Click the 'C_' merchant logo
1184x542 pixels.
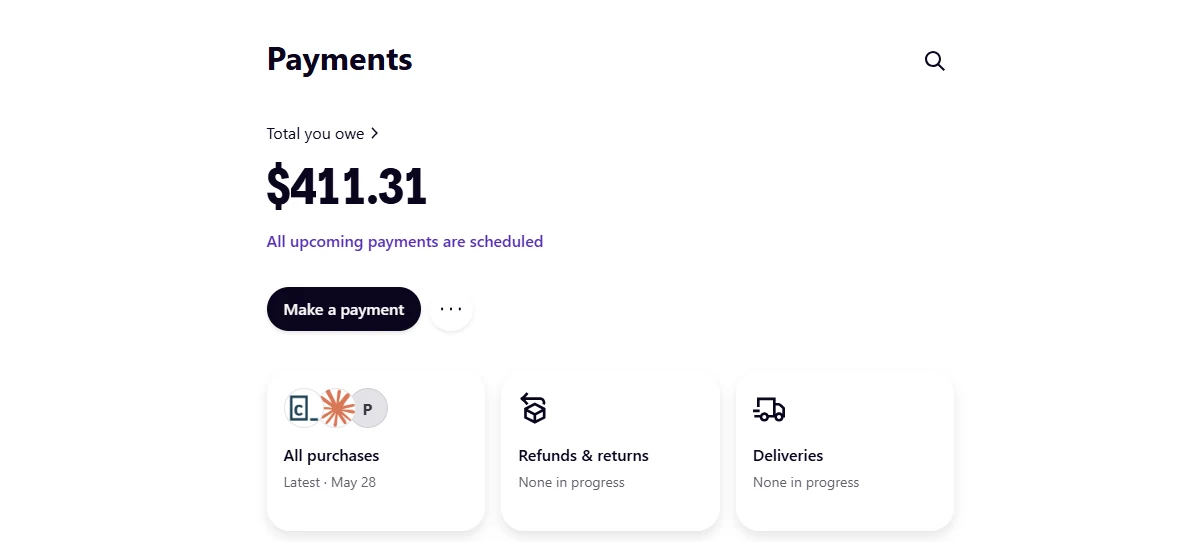click(303, 408)
